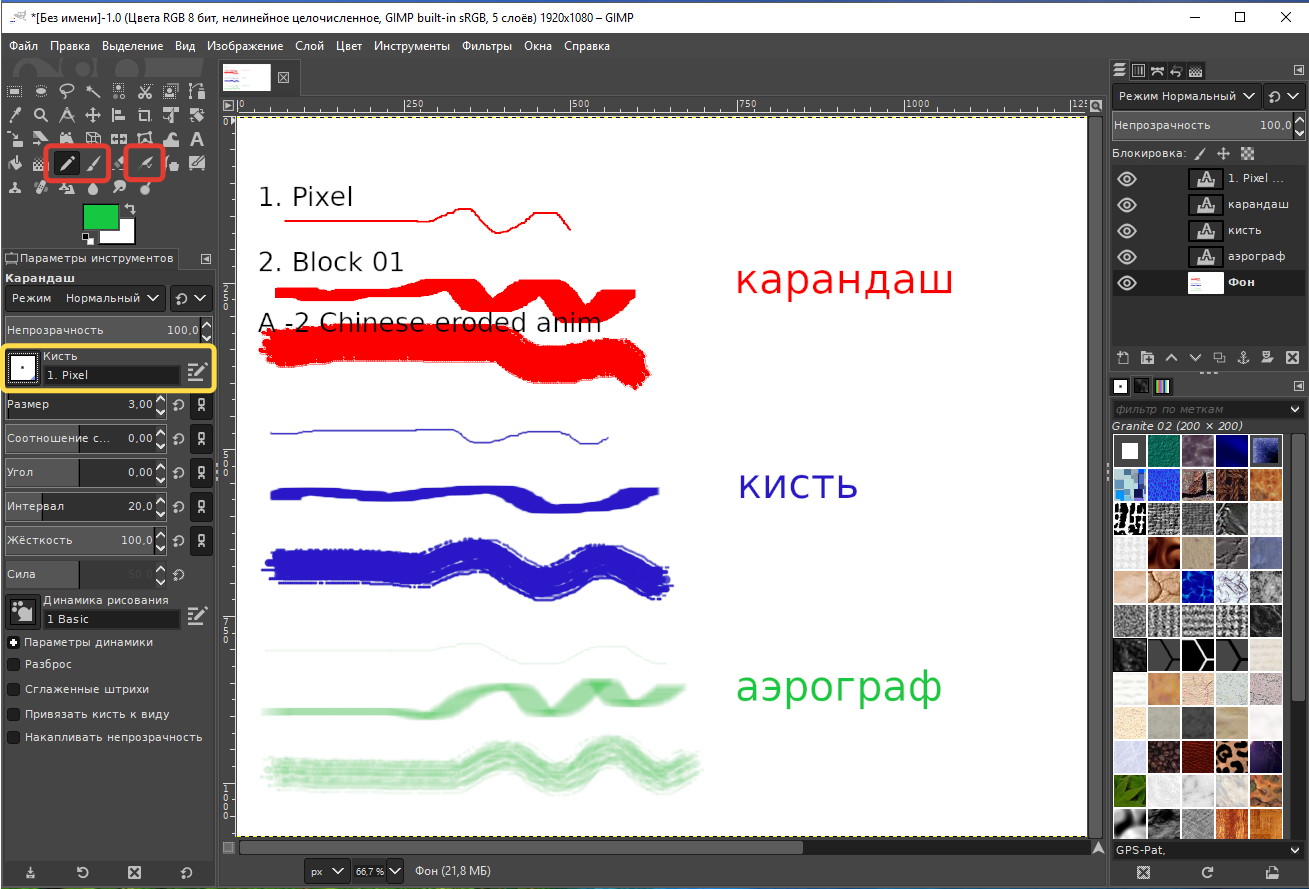The width and height of the screenshot is (1309, 889).
Task: Expand Параметры динамики section
Action: coord(14,642)
